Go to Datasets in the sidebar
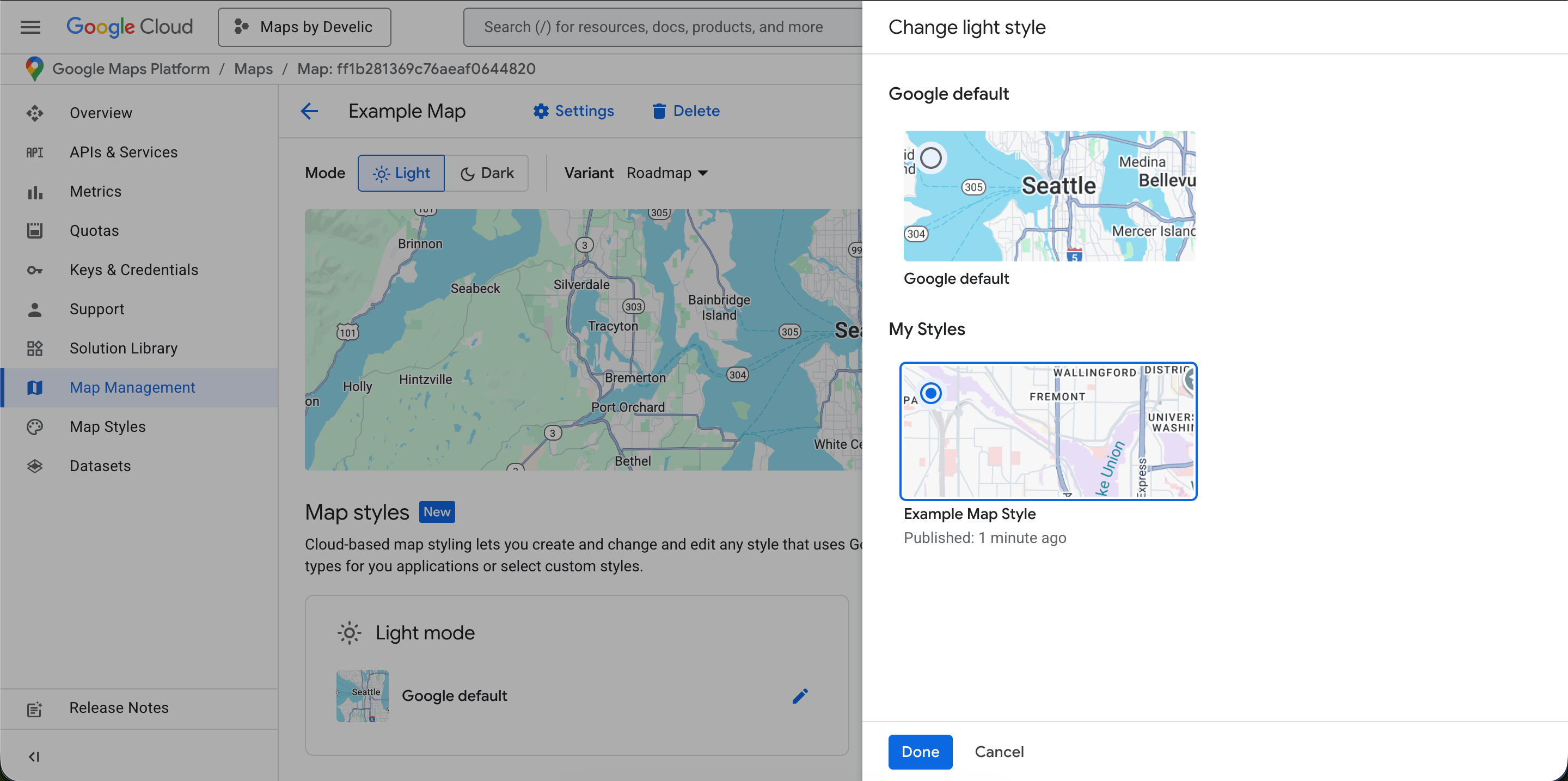Viewport: 1568px width, 781px height. coord(35,466)
